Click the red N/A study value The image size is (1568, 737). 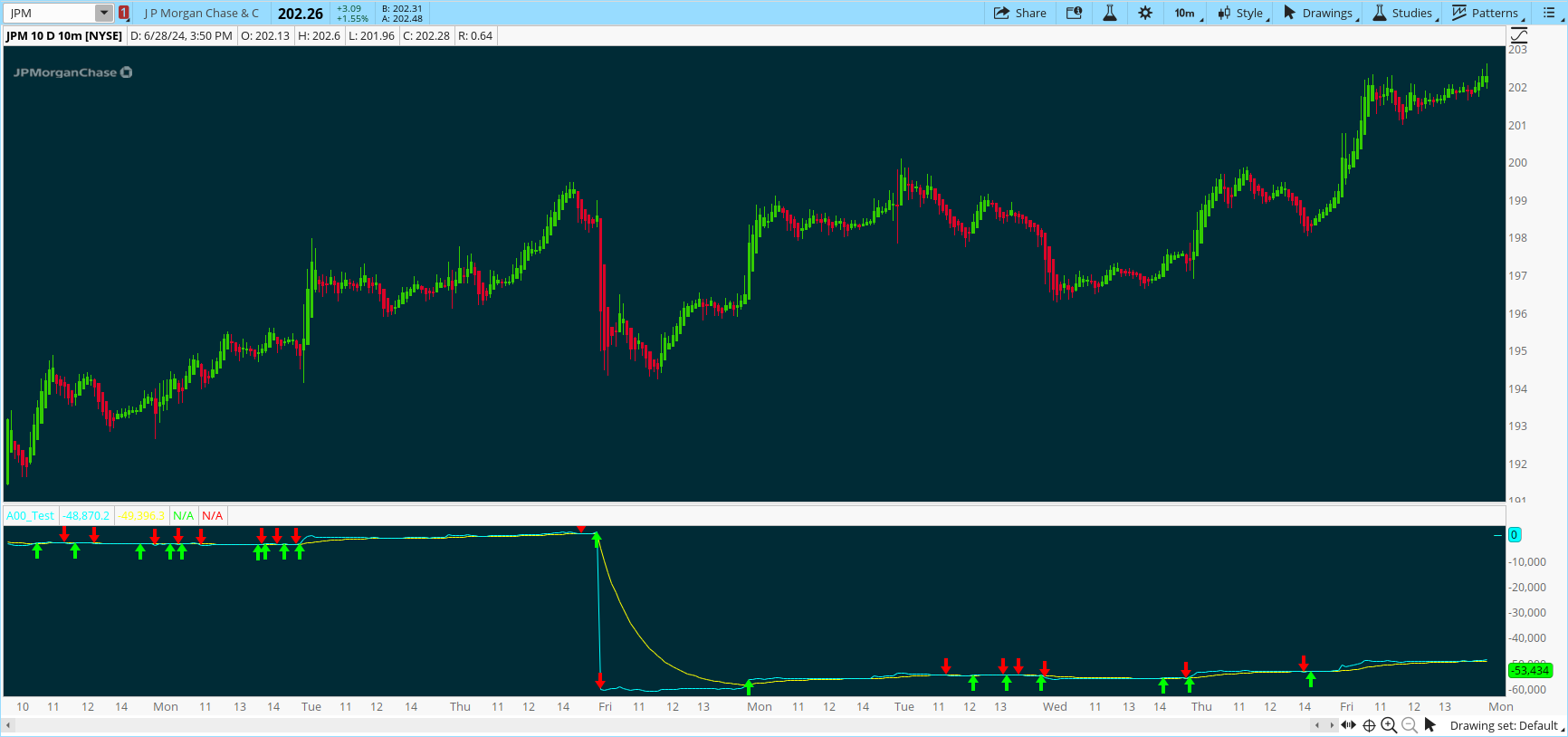pyautogui.click(x=213, y=516)
